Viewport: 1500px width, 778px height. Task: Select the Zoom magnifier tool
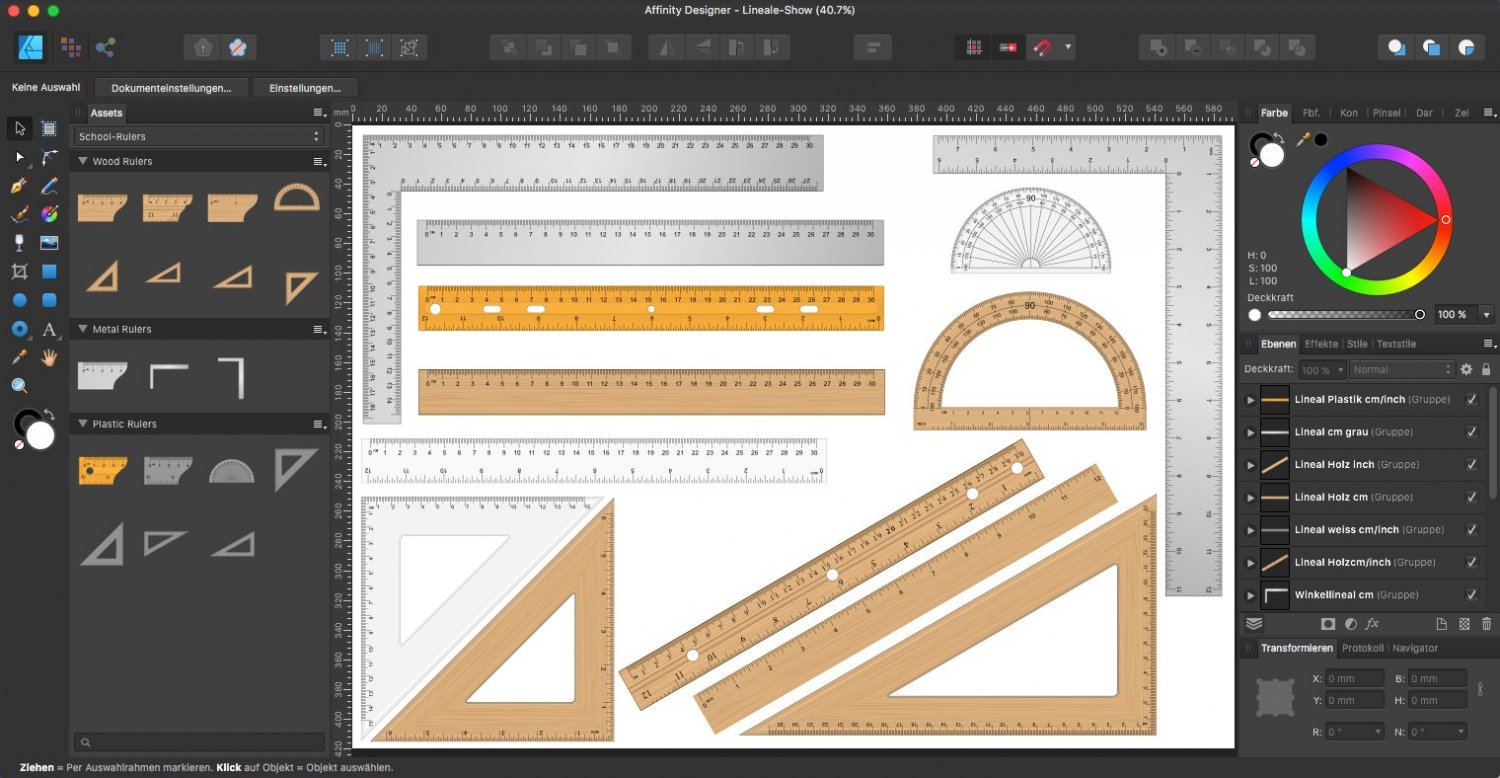19,386
